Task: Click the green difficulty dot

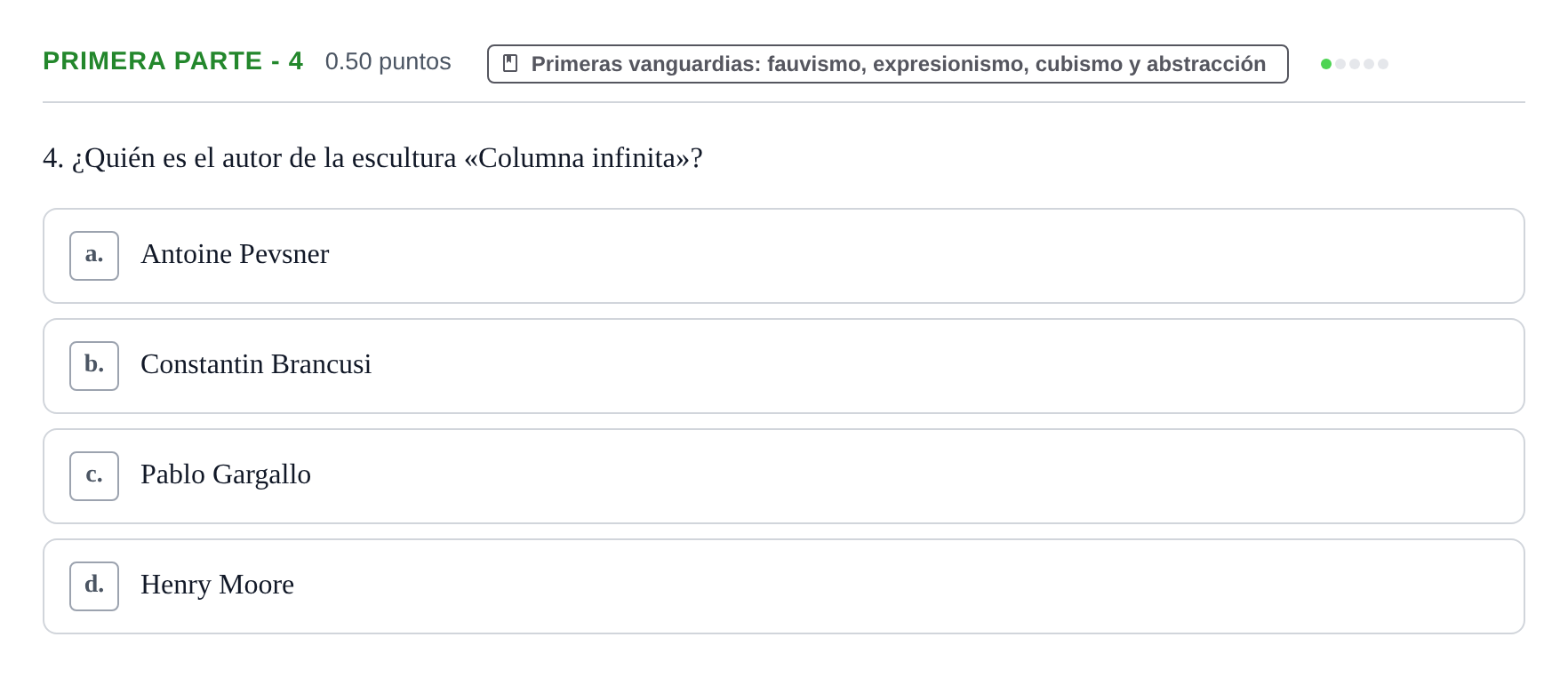Action: coord(1326,64)
